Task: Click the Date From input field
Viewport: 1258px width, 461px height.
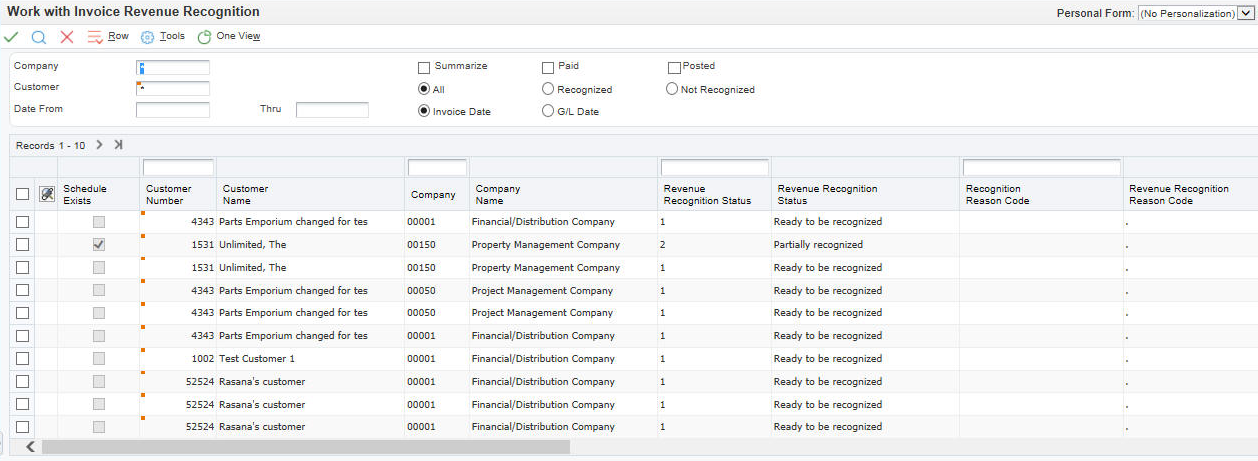Action: pos(173,110)
